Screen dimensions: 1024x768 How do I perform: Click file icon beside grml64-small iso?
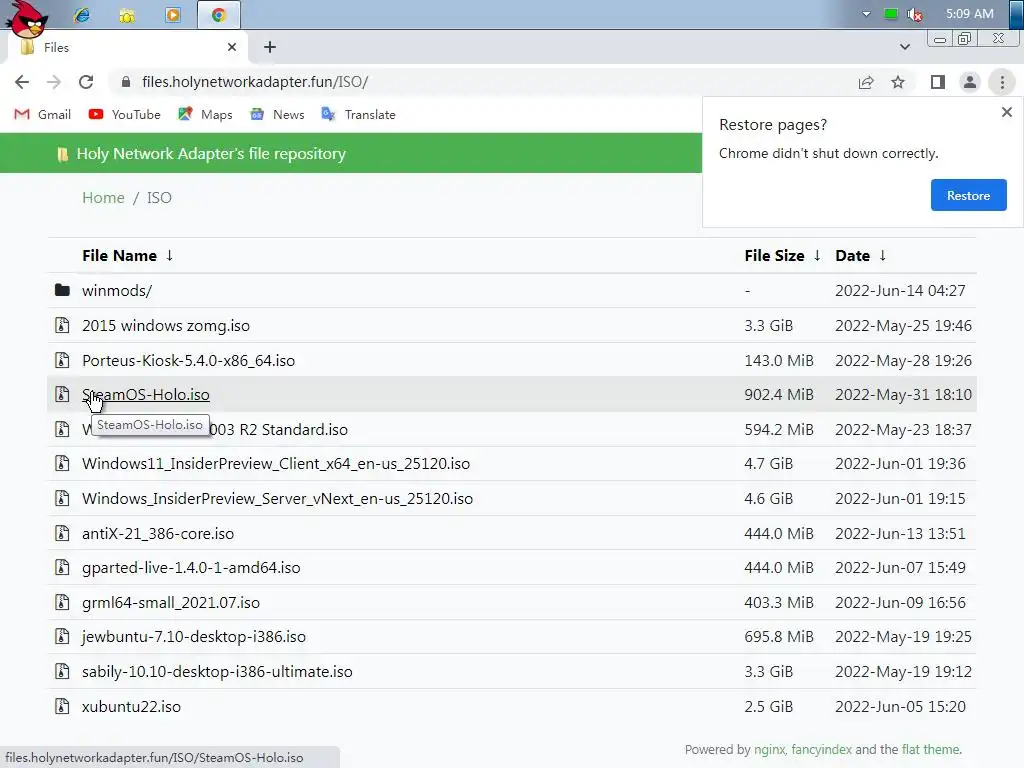click(x=62, y=602)
